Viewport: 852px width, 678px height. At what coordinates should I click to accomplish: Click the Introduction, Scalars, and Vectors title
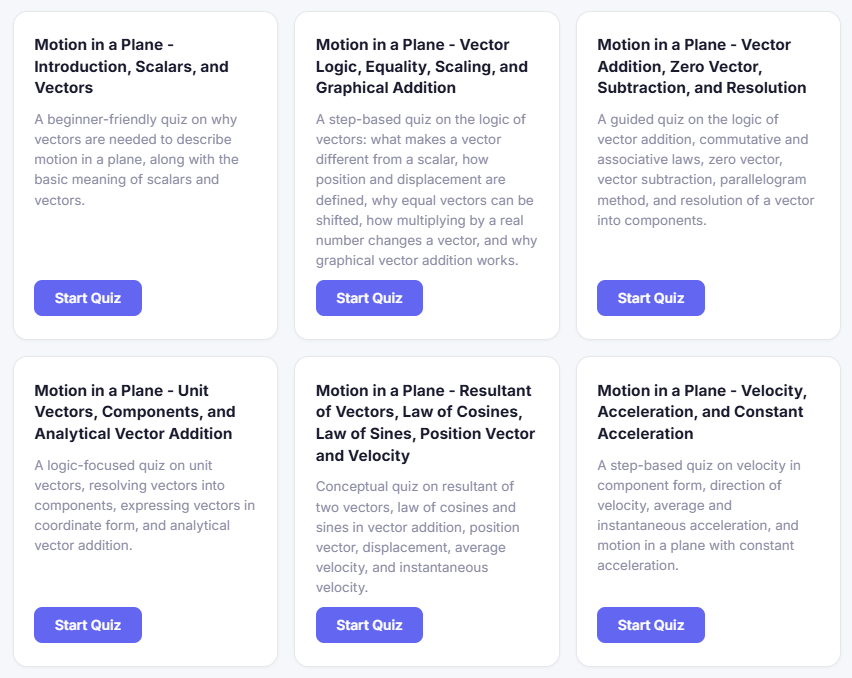pos(131,66)
